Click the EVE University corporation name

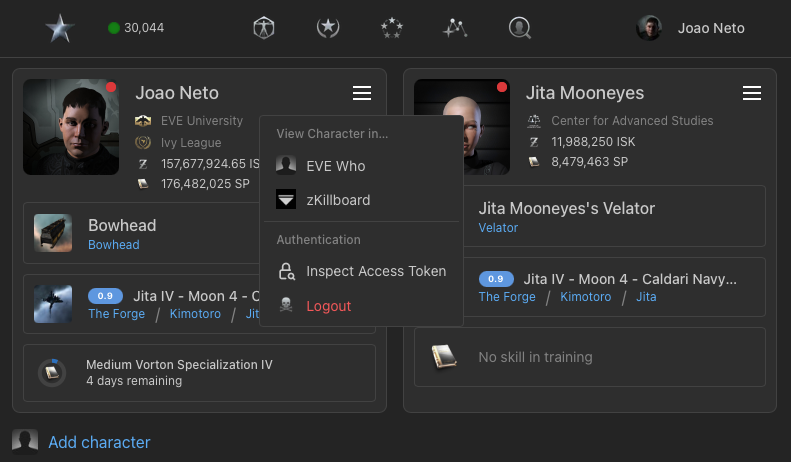coord(202,121)
